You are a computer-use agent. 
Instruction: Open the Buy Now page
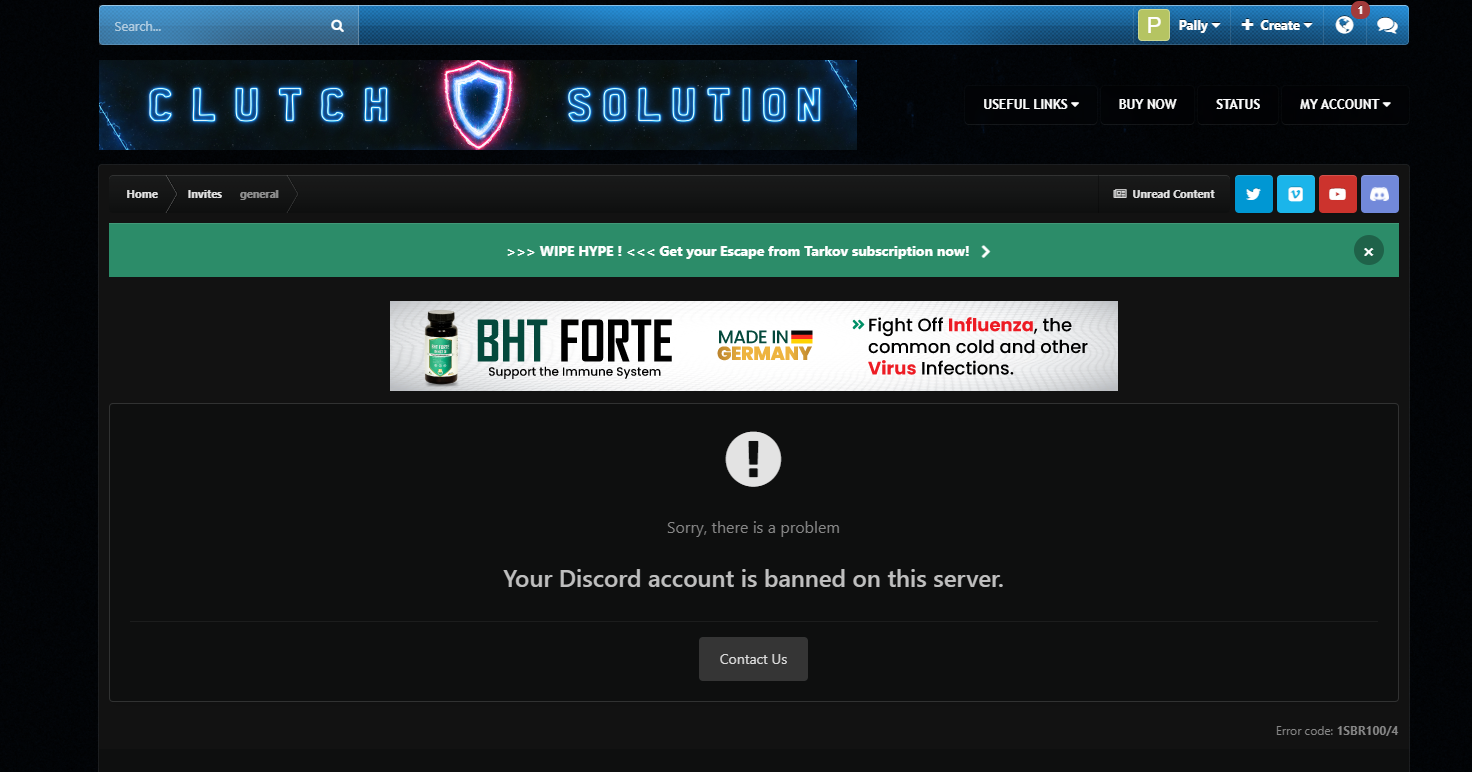tap(1147, 104)
